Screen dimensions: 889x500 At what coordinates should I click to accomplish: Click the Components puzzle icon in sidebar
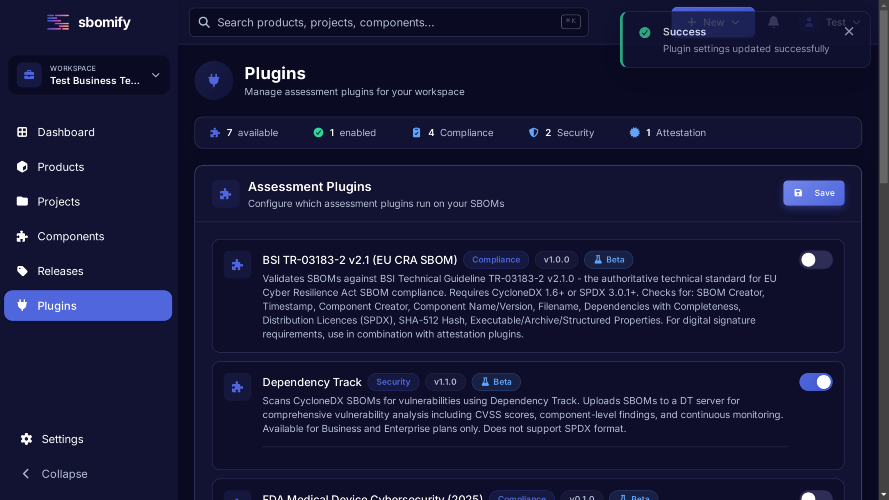pos(22,236)
